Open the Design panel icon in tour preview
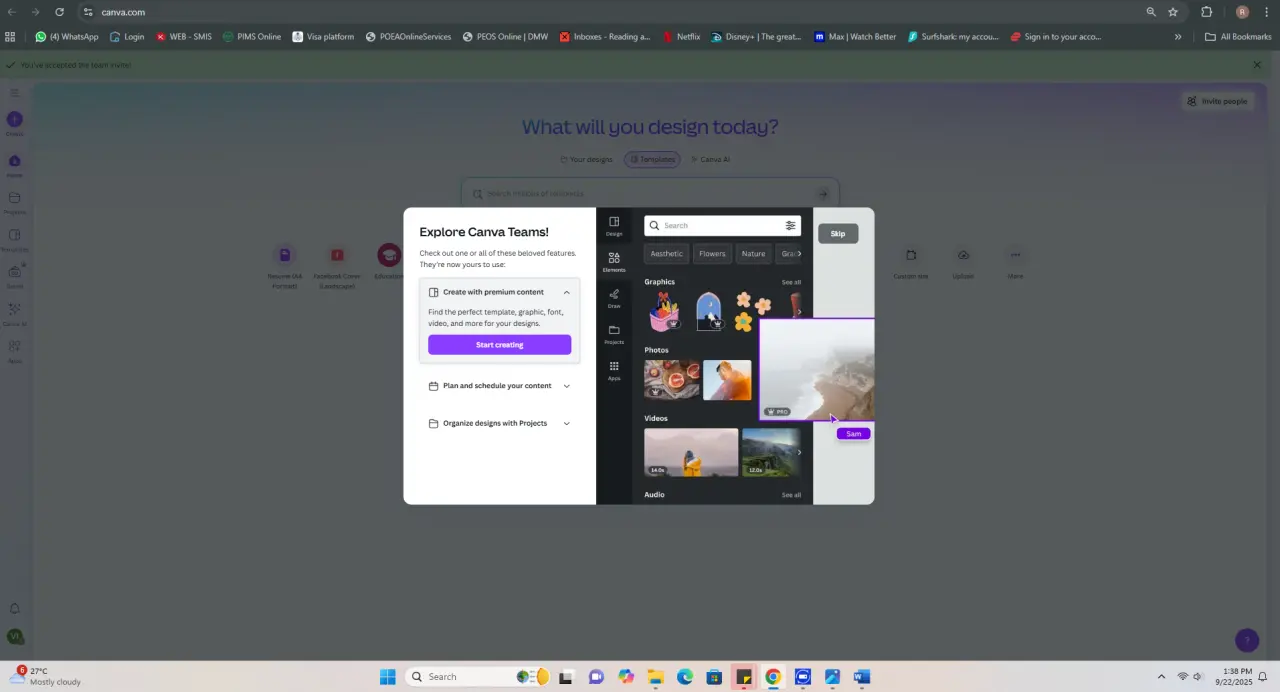The width and height of the screenshot is (1280, 692). pyautogui.click(x=614, y=226)
